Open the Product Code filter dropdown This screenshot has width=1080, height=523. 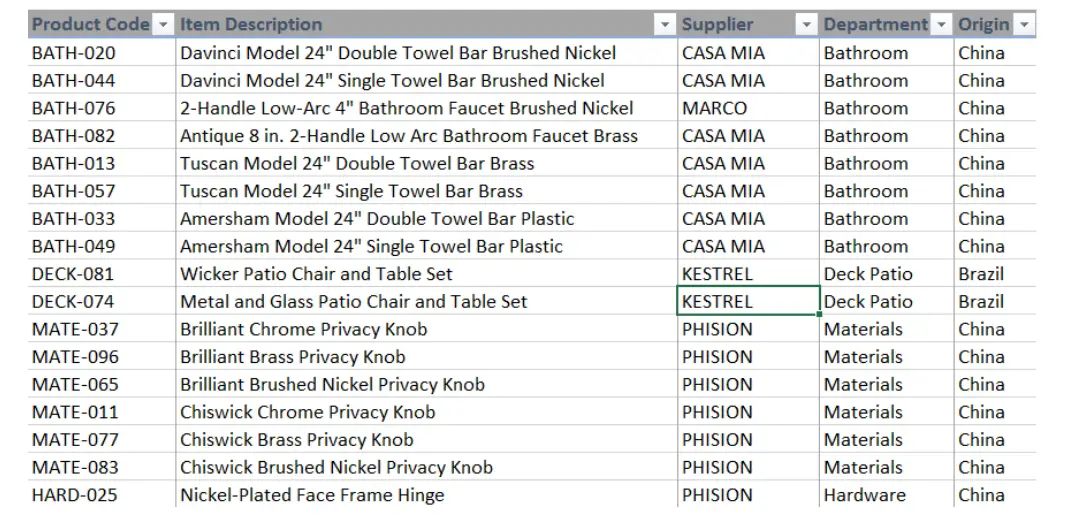point(163,25)
